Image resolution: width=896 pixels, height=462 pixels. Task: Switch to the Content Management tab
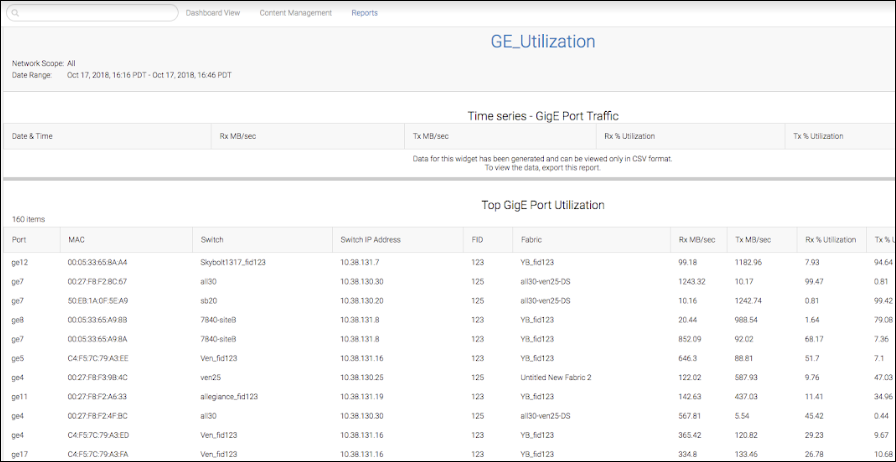pyautogui.click(x=295, y=13)
